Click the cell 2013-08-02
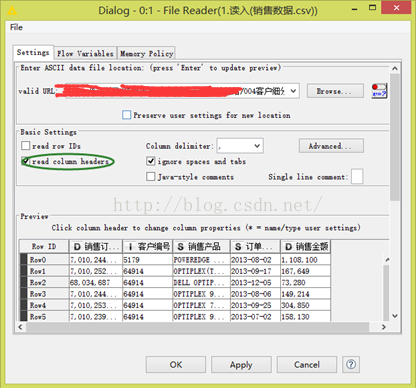Screen dimensions: 416x388 (255, 260)
